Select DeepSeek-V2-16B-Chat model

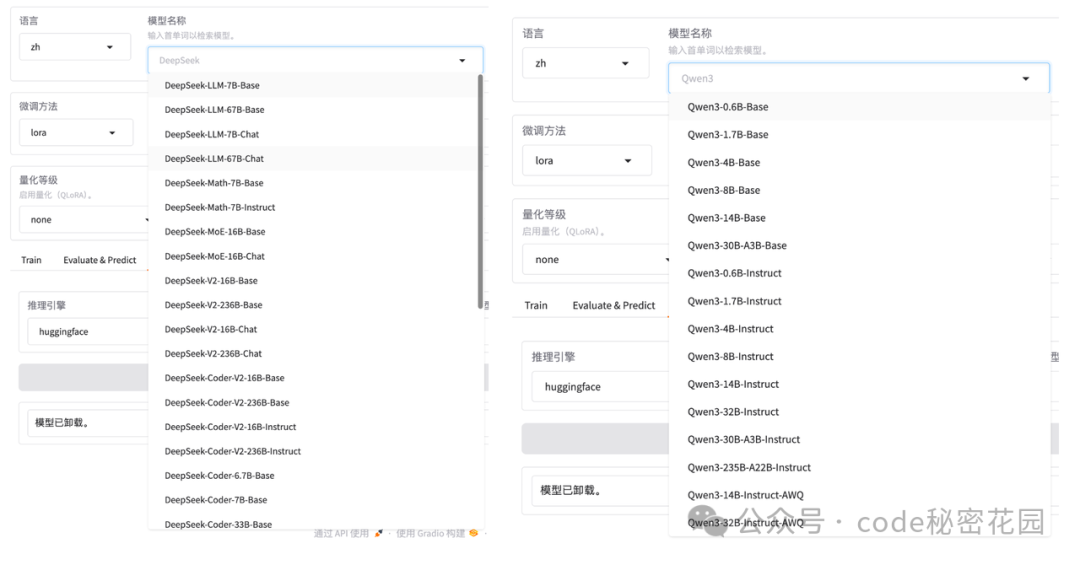pos(313,329)
